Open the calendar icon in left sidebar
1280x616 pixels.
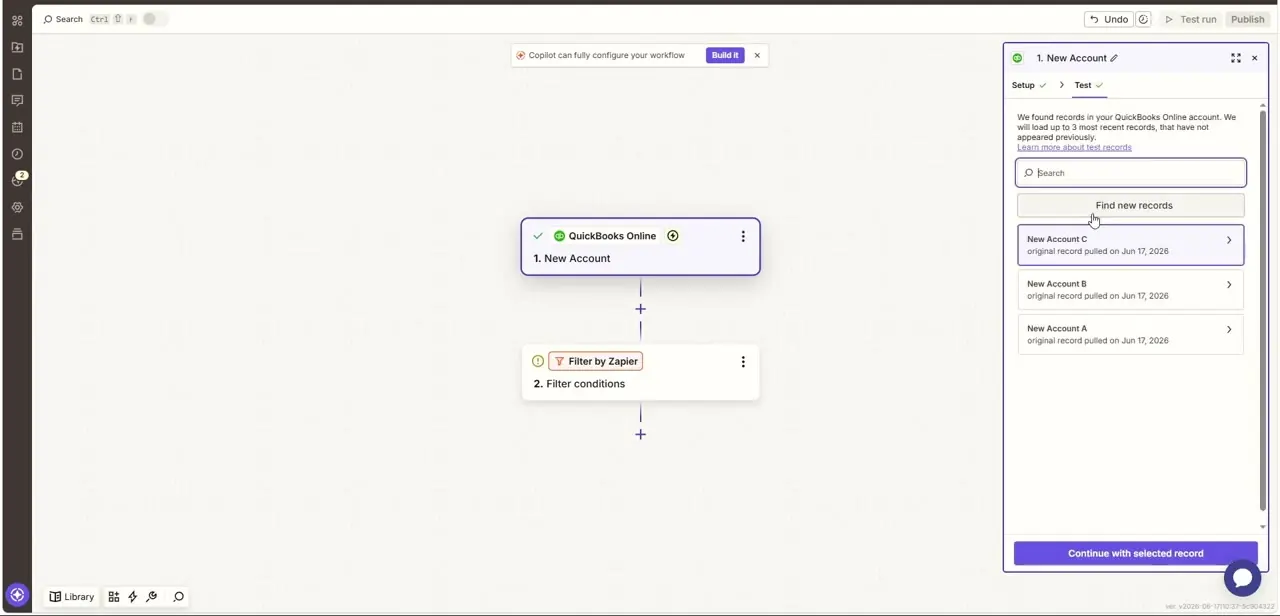[x=17, y=127]
